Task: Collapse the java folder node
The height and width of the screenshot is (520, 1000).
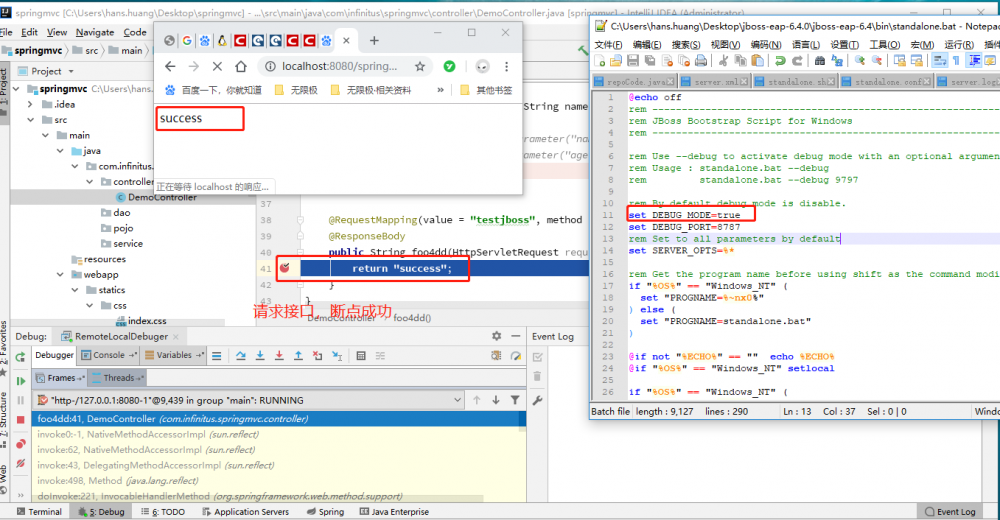Action: 60,151
